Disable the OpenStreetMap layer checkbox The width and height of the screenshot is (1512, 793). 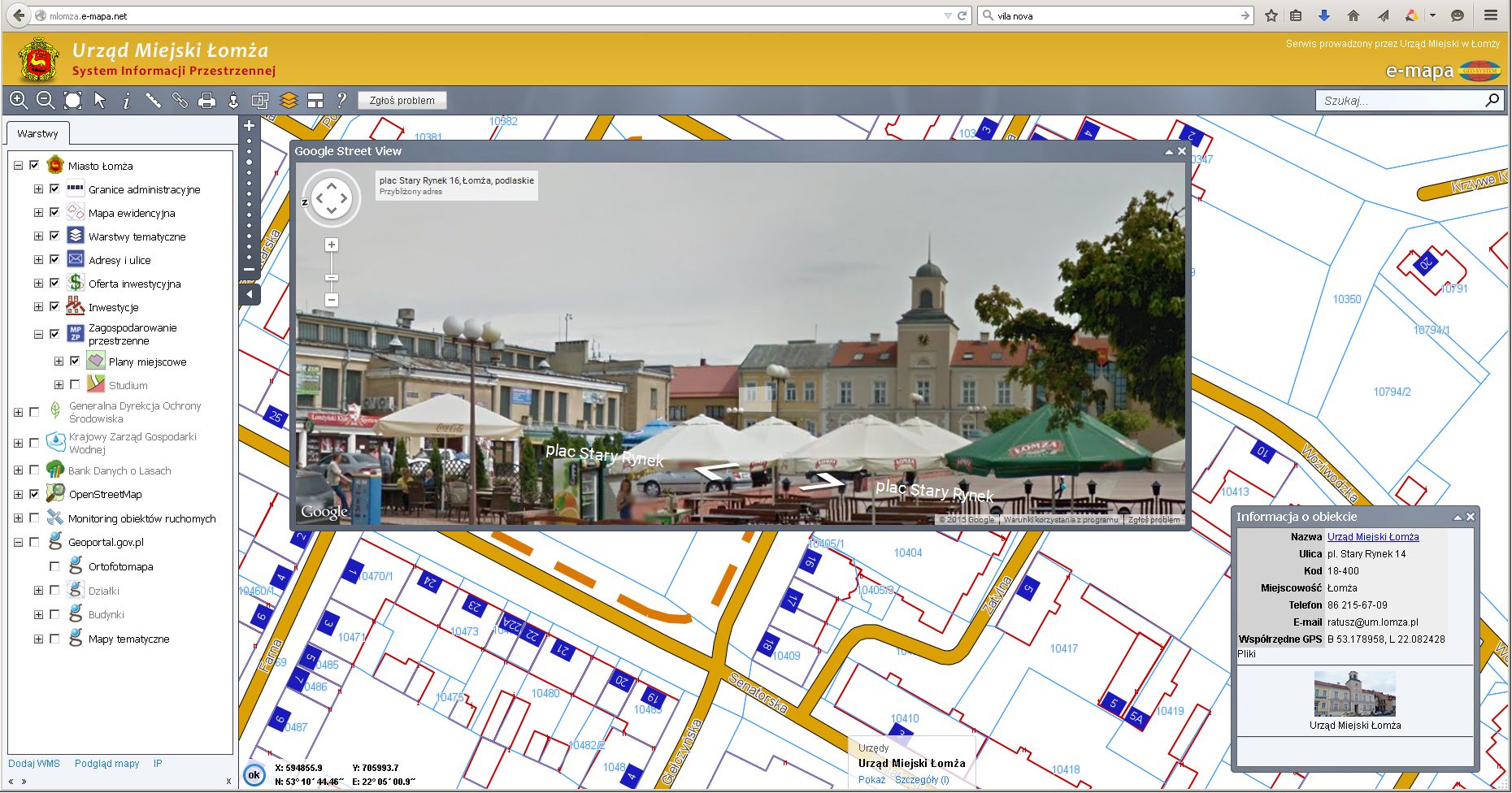(34, 493)
